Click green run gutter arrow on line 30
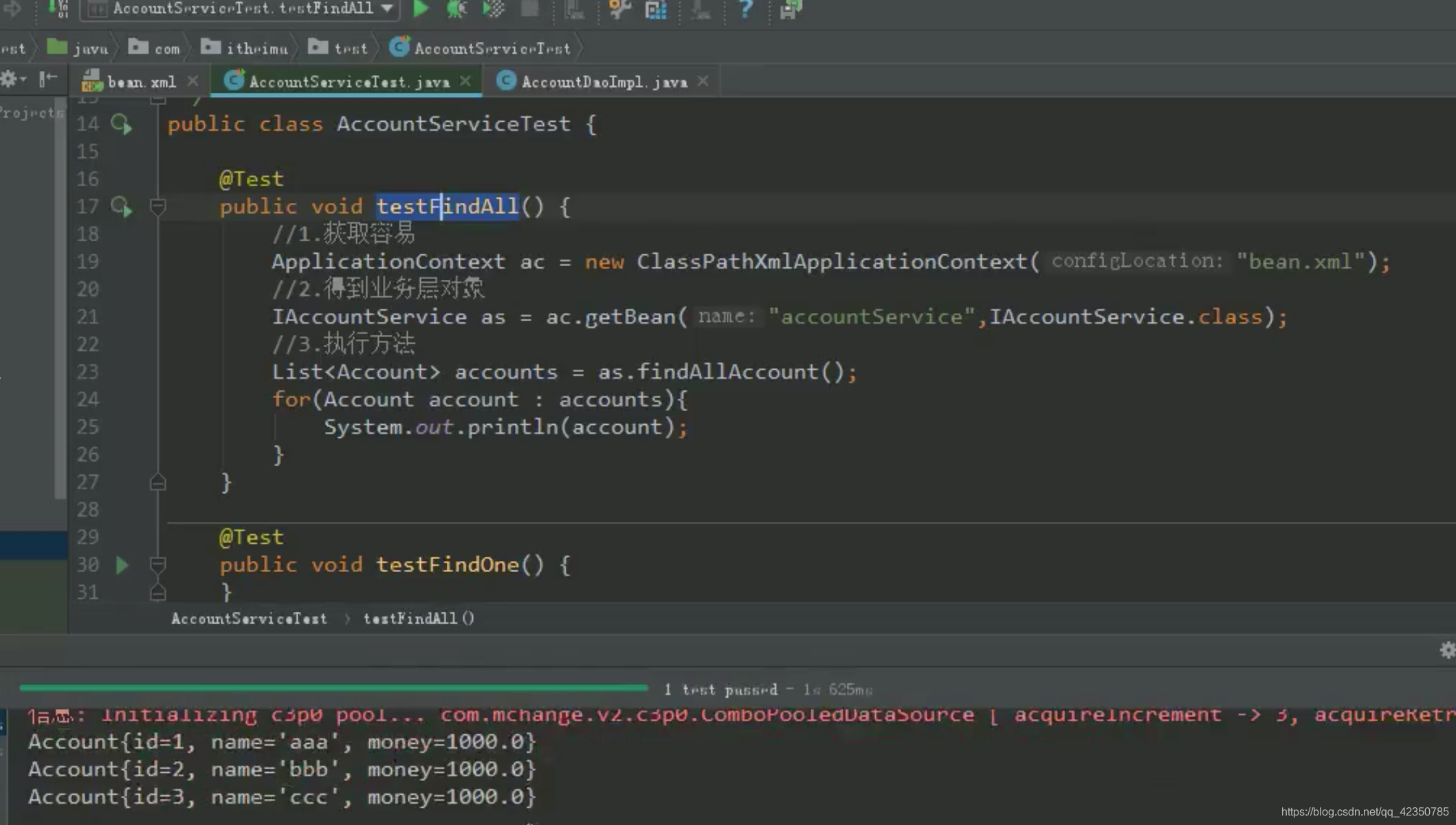The image size is (1456, 825). (x=122, y=565)
